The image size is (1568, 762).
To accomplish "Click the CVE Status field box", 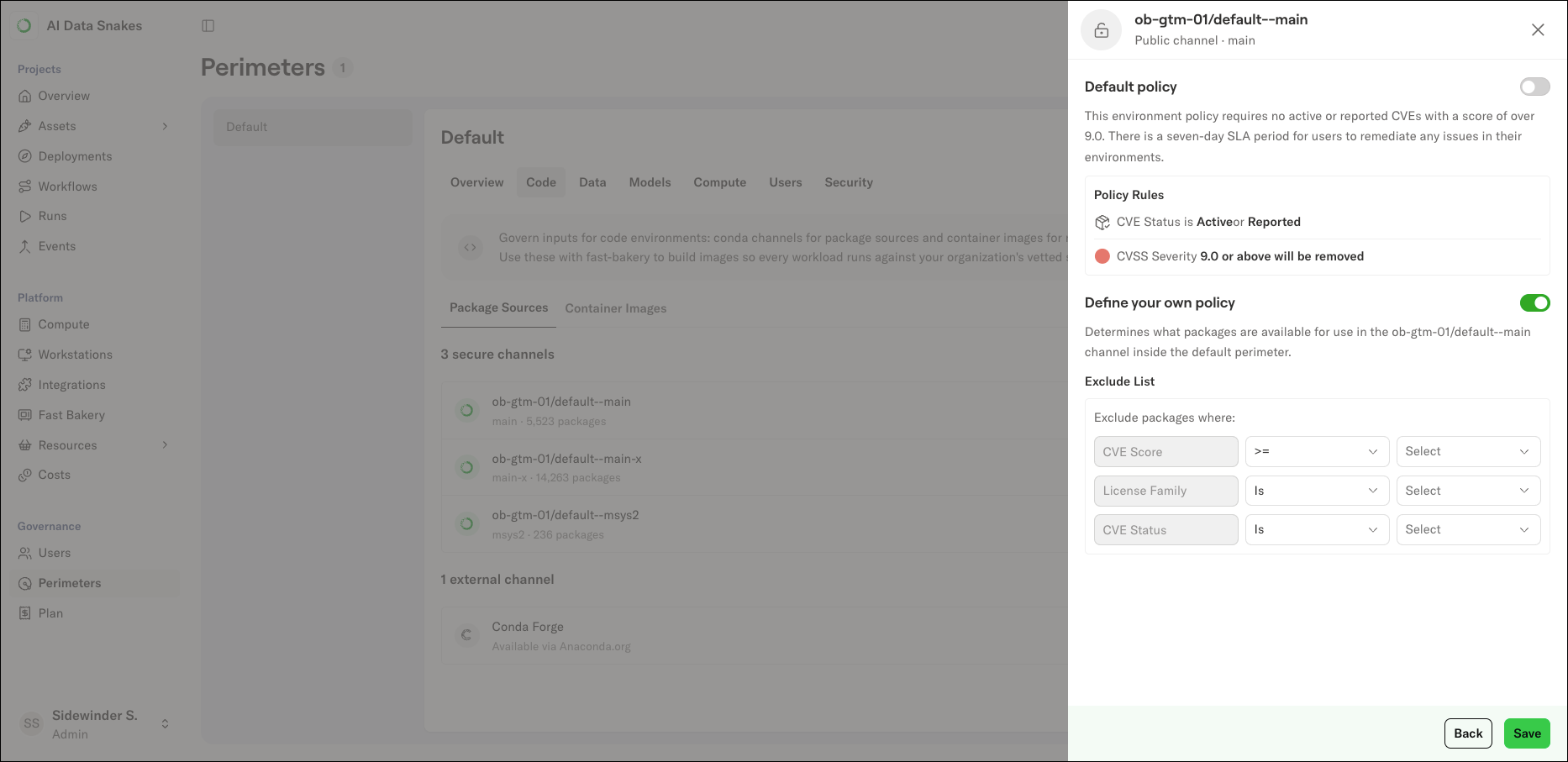I will (1165, 530).
